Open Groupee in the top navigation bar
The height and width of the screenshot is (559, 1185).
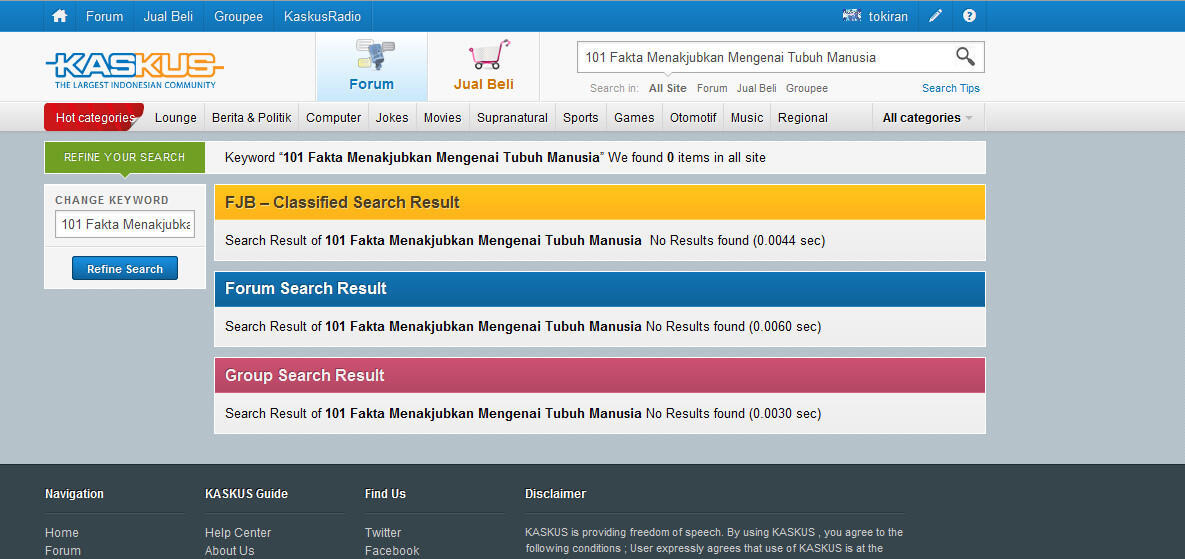point(238,16)
